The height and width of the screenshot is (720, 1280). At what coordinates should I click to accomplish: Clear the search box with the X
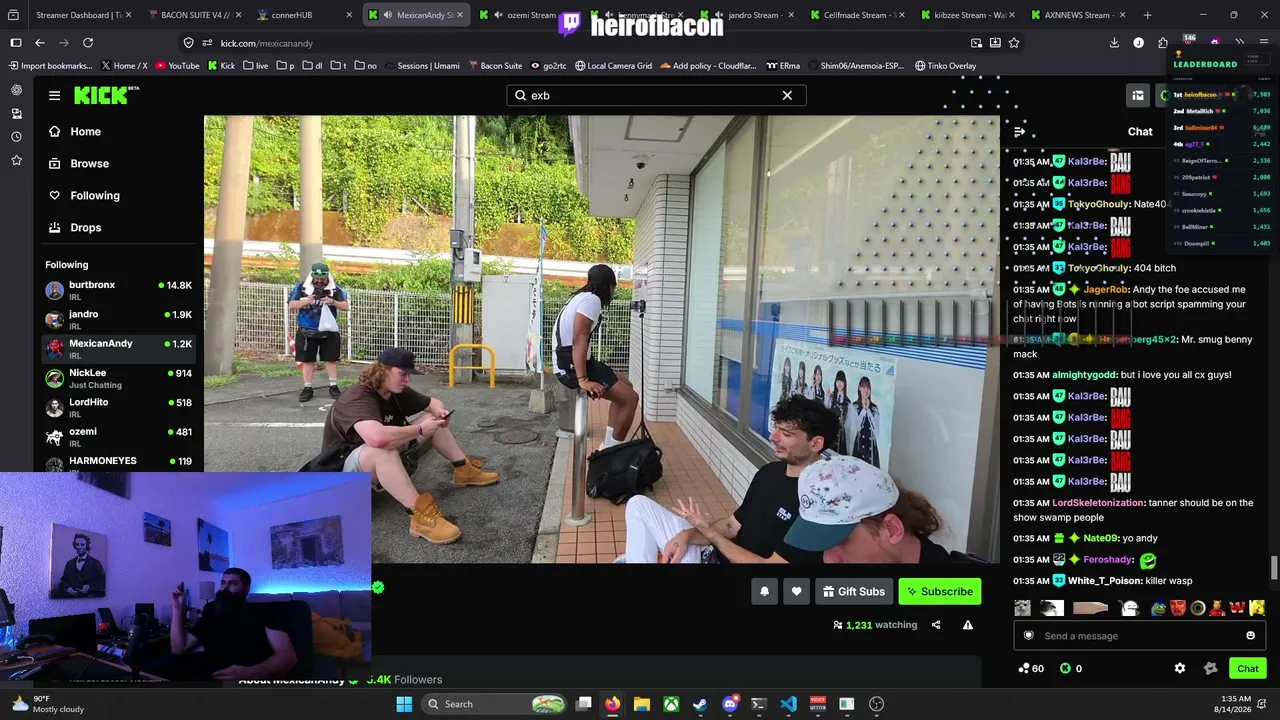(x=787, y=95)
